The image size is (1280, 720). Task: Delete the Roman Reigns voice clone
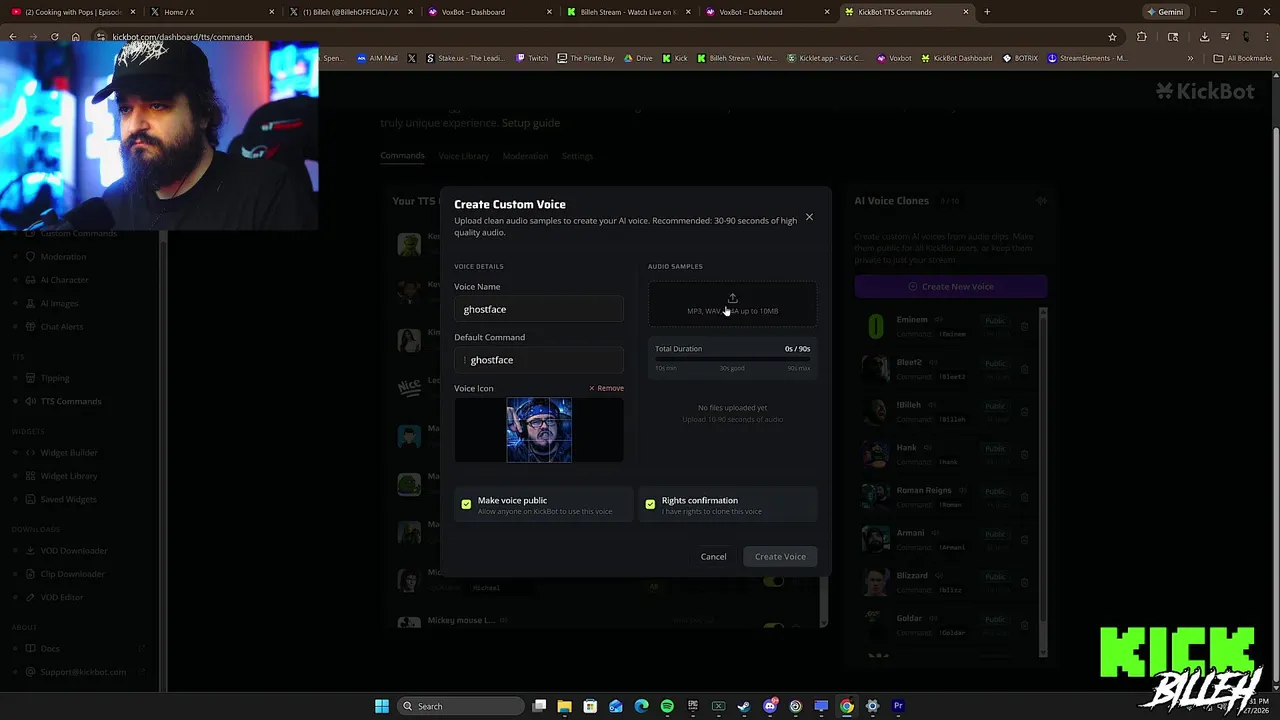tap(1024, 497)
